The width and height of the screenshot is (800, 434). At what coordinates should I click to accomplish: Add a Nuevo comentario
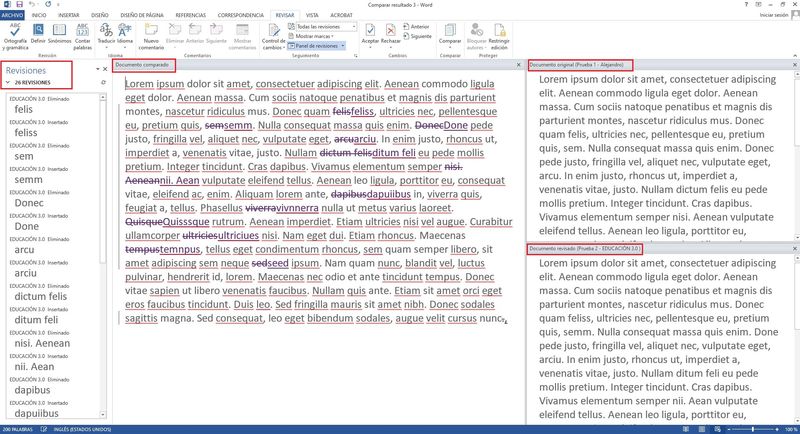coord(151,37)
